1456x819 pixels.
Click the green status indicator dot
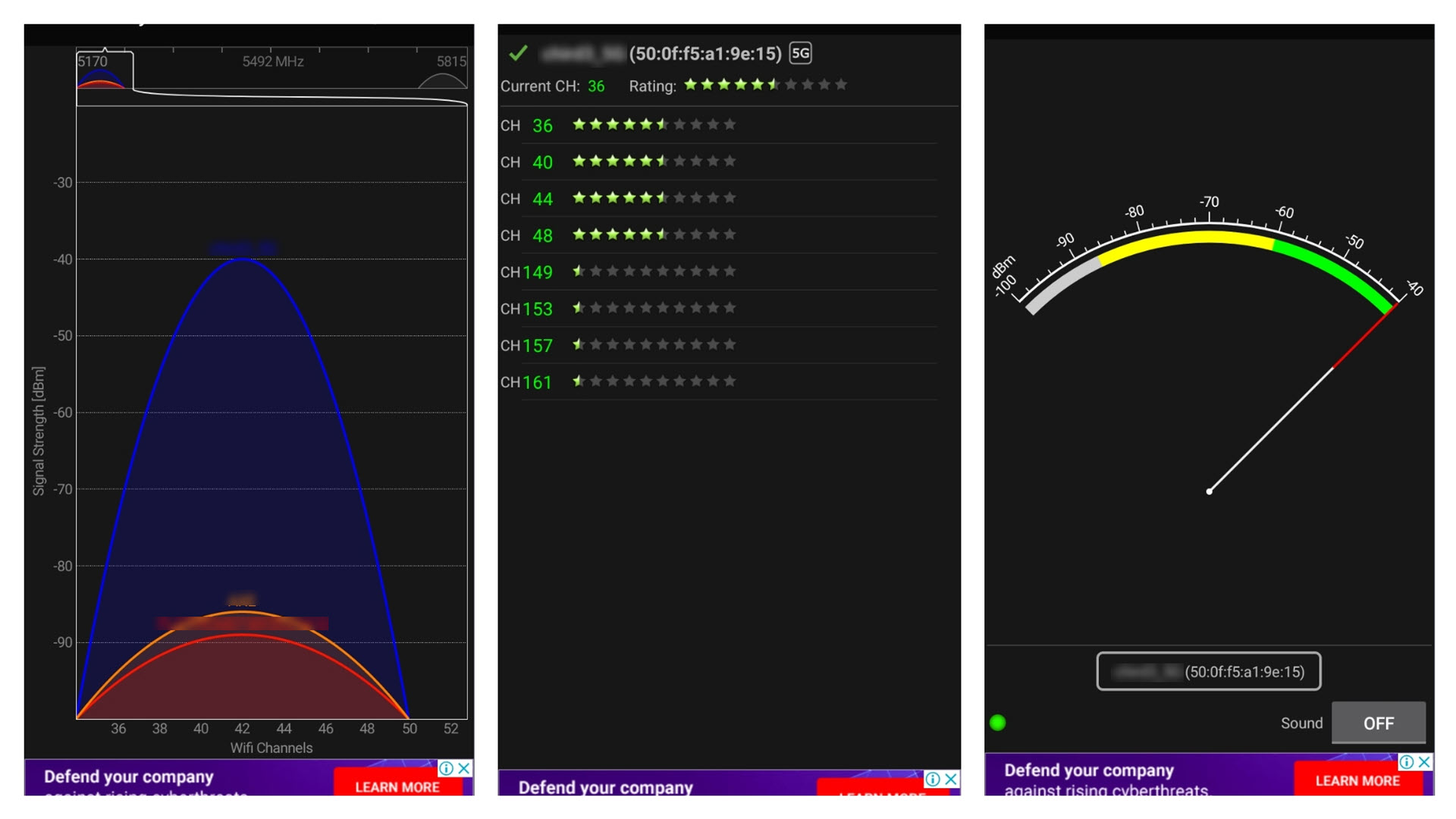coord(998,723)
